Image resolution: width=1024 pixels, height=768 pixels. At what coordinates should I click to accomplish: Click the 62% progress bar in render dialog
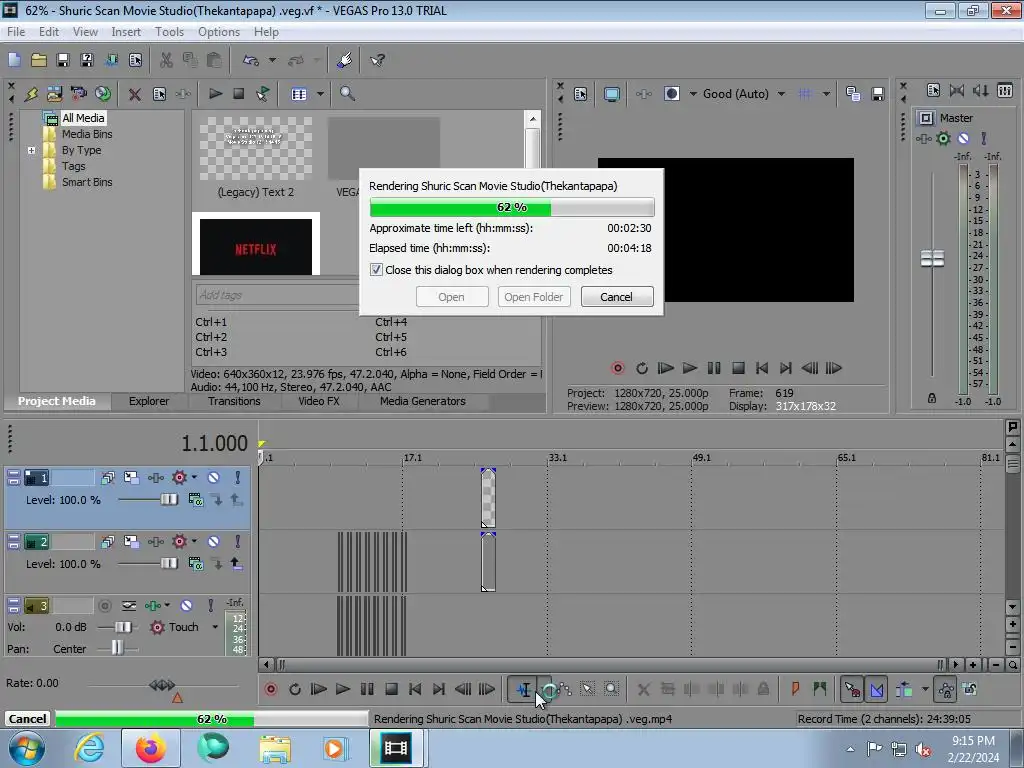512,207
